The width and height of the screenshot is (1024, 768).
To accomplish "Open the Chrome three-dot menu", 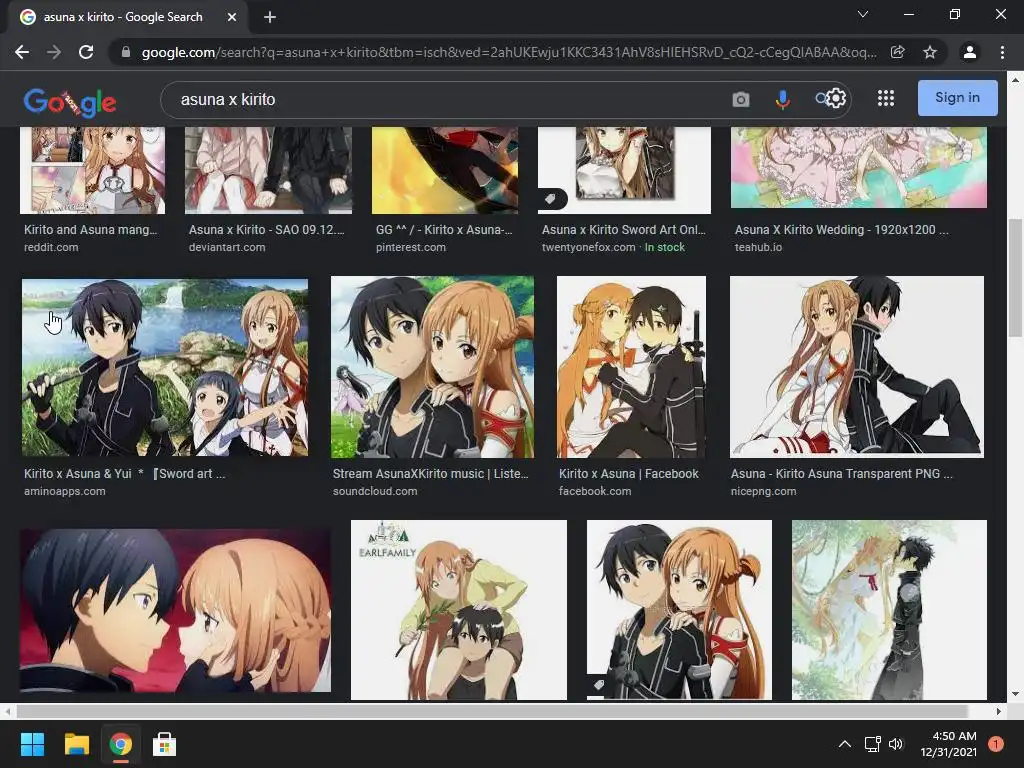I will pyautogui.click(x=1002, y=52).
